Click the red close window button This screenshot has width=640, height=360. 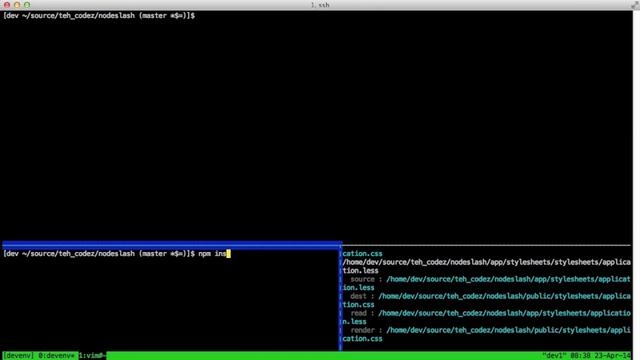coord(7,5)
